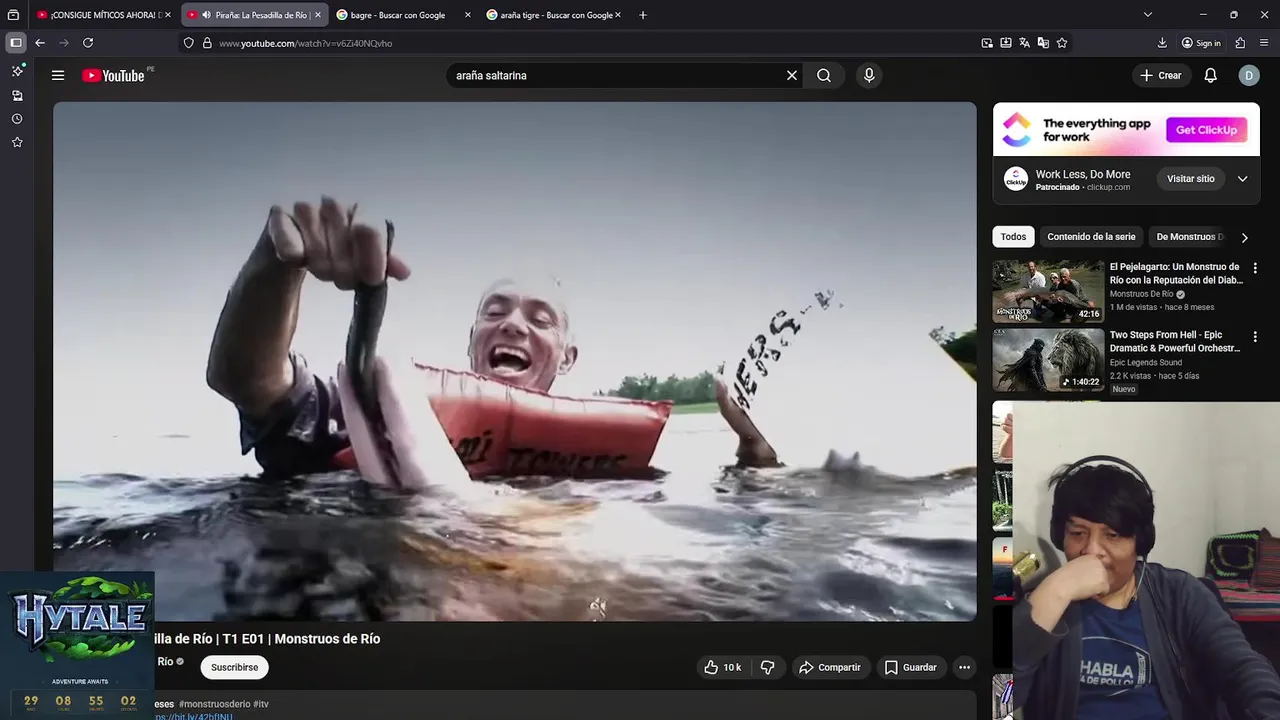Start voice search microphone
Image resolution: width=1280 pixels, height=720 pixels.
pyautogui.click(x=869, y=75)
